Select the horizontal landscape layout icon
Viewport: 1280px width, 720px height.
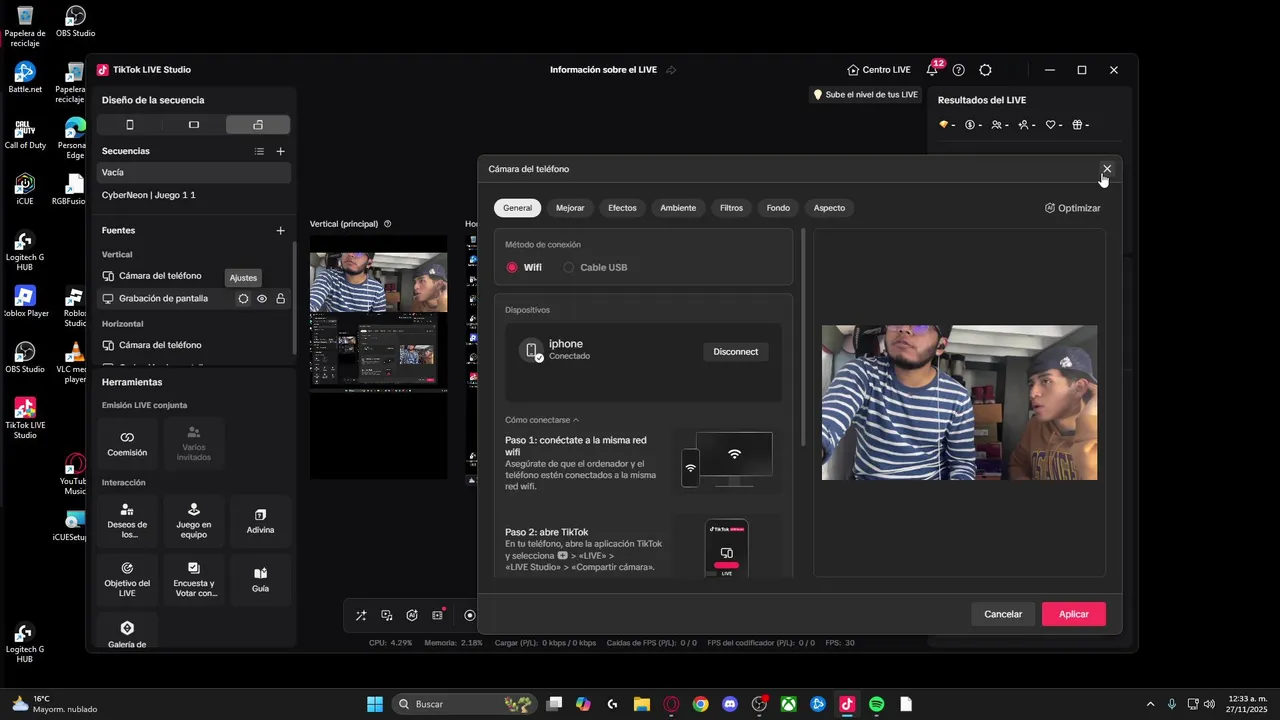[194, 125]
